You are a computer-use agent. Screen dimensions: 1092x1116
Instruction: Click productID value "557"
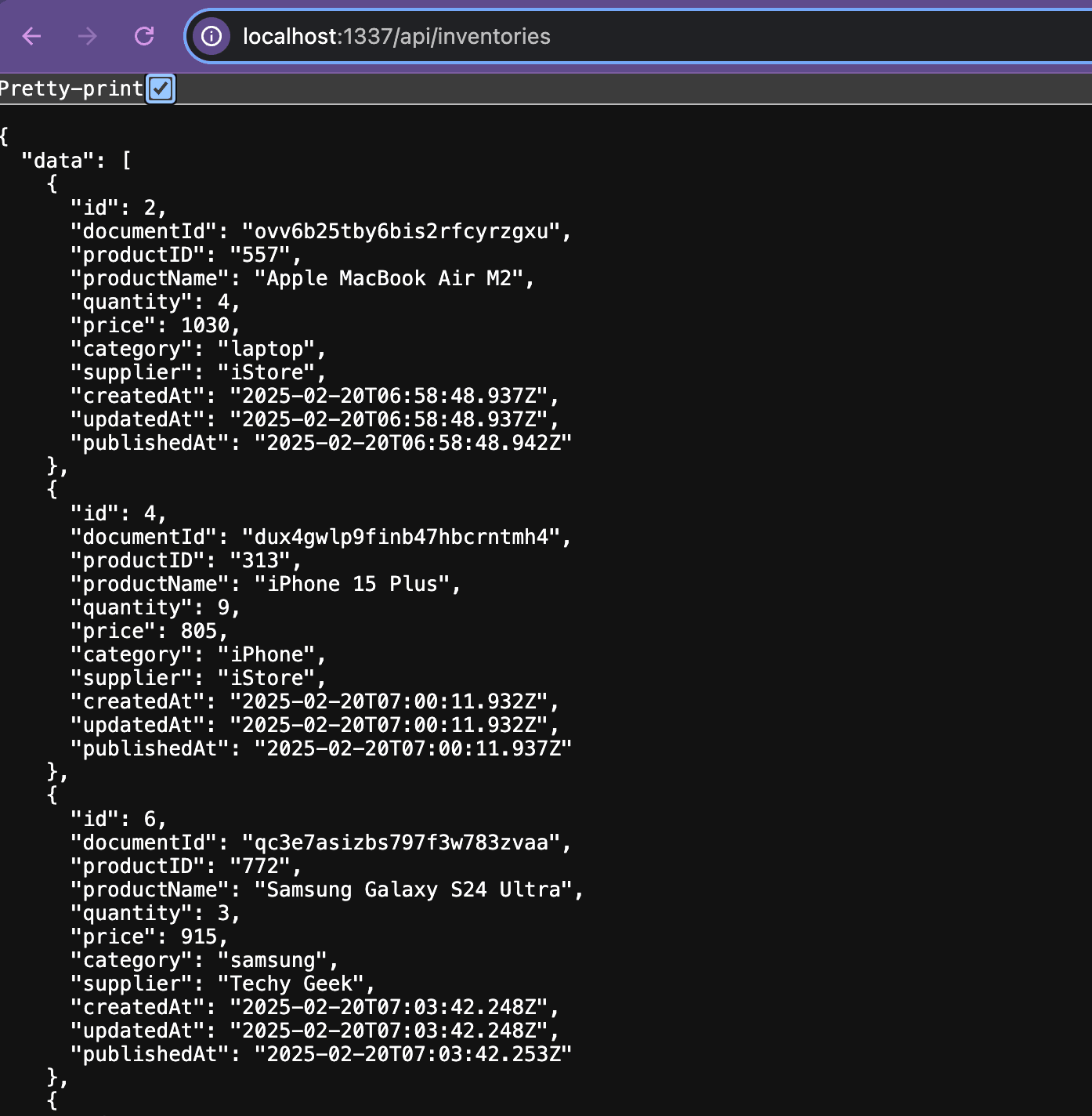click(x=260, y=255)
